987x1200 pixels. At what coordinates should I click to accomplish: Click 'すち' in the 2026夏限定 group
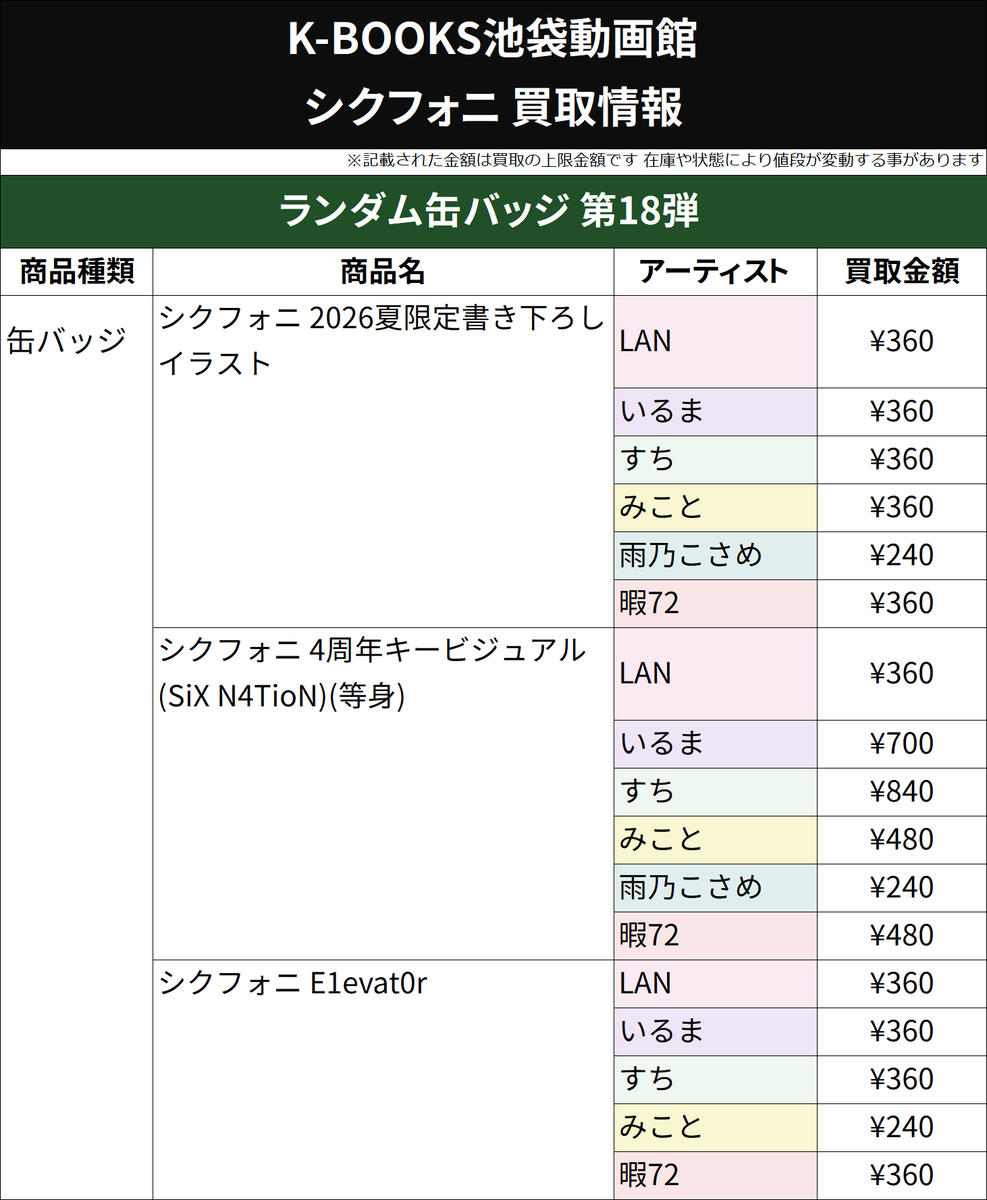[x=715, y=459]
